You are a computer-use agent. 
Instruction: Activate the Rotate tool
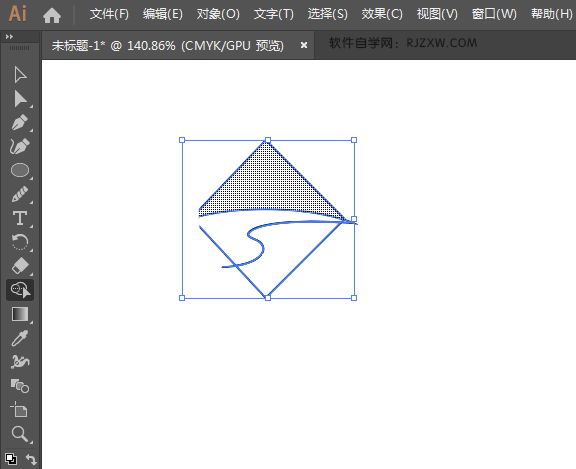(20, 242)
